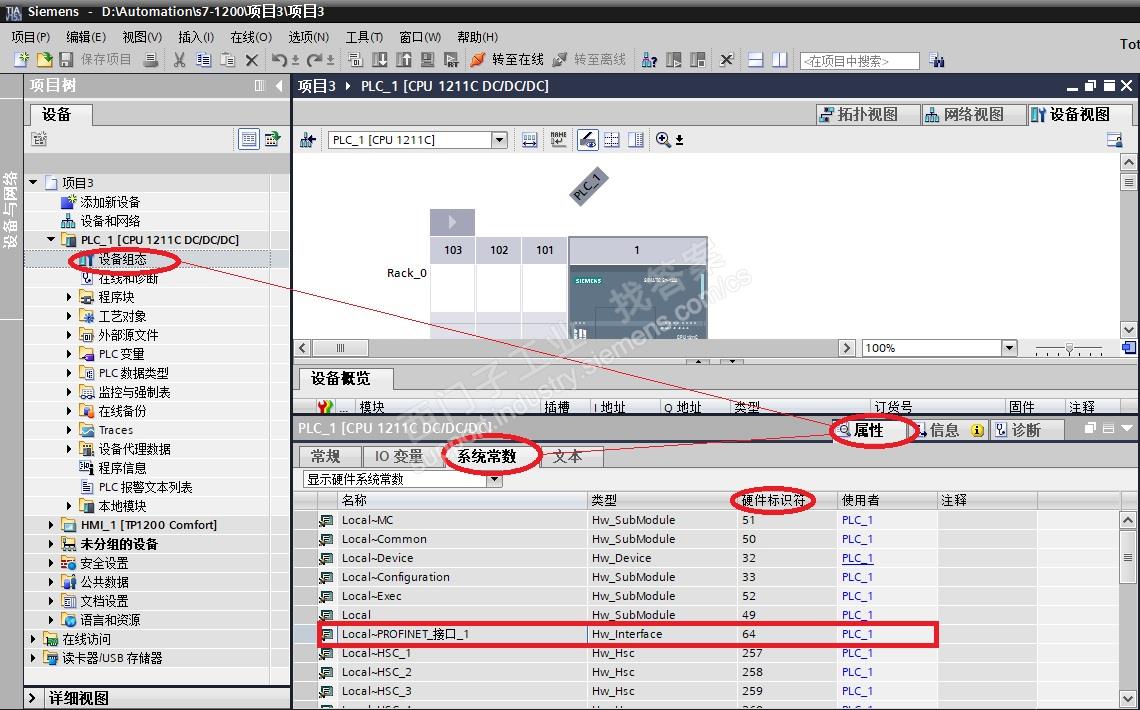Open the 诊断 diagnostics tab
This screenshot has width=1140, height=710.
tap(1025, 430)
